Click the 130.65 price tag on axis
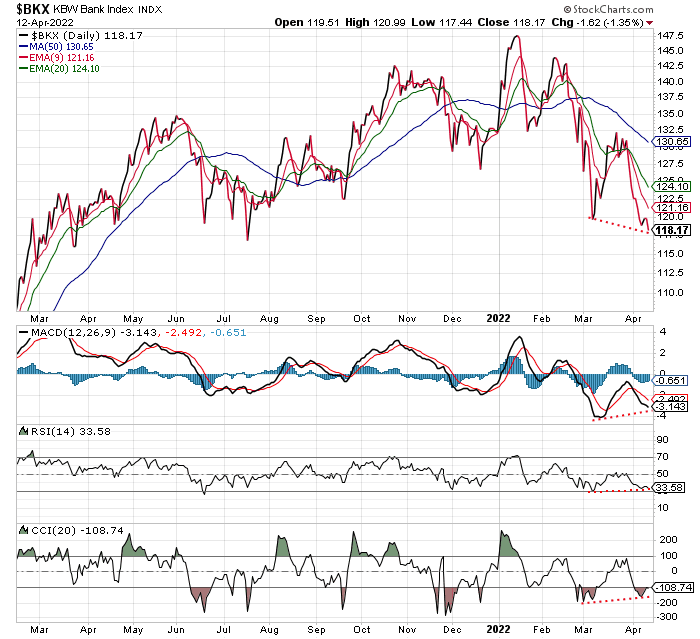Screen dimensions: 700x639 [x=672, y=142]
